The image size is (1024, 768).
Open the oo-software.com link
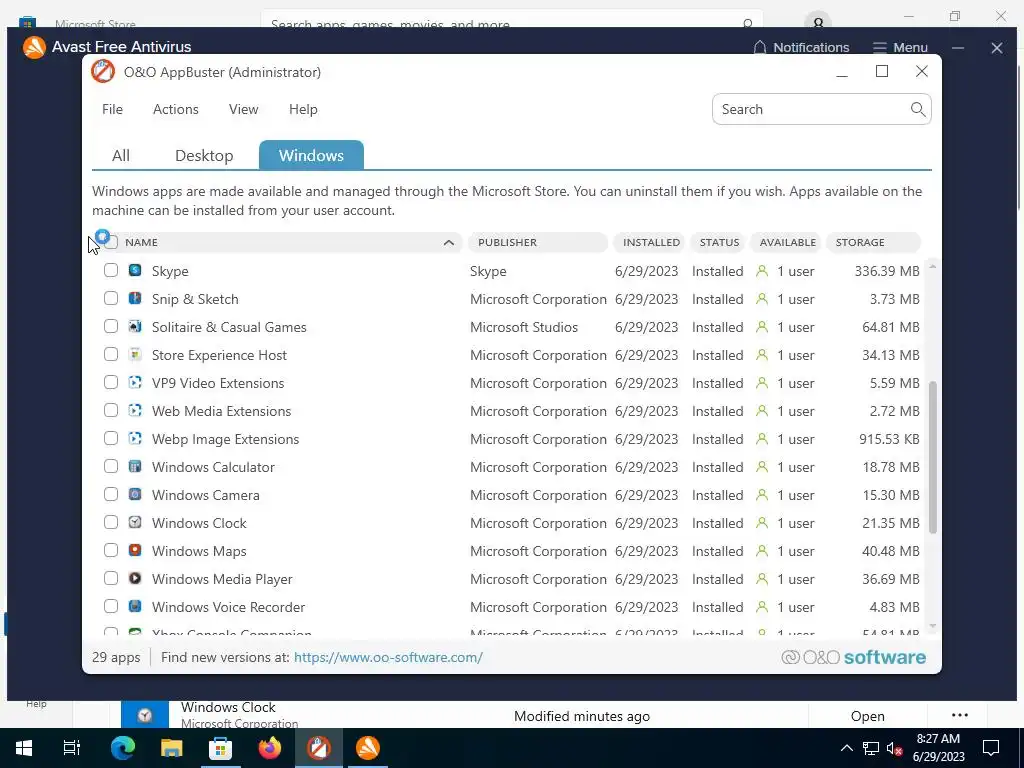(388, 657)
